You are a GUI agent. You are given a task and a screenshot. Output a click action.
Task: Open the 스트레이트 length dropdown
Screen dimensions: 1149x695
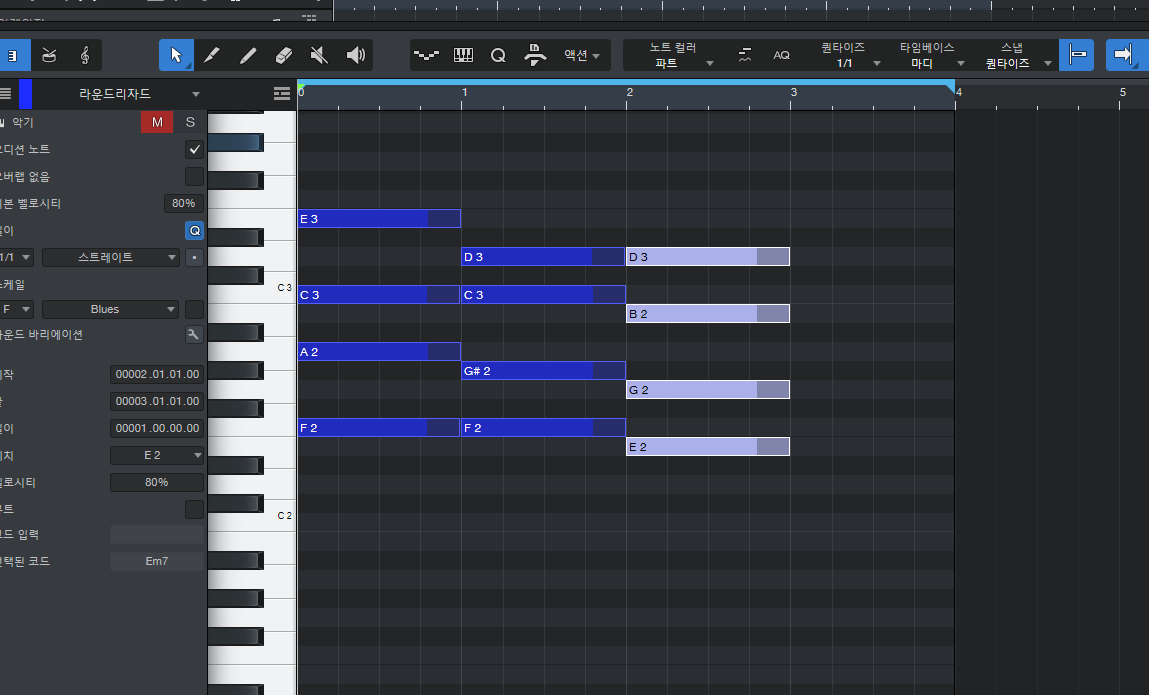[110, 257]
